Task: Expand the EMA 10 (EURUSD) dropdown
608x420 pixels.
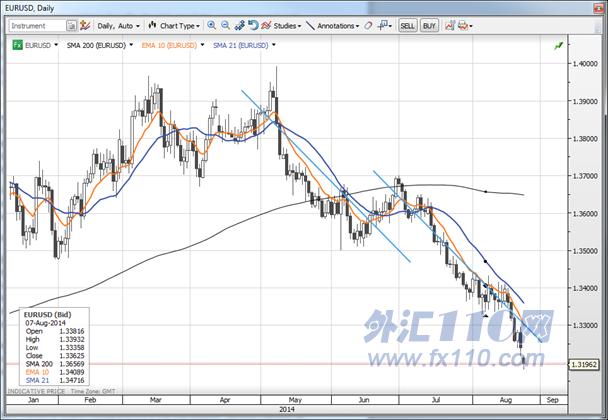Action: pyautogui.click(x=202, y=45)
